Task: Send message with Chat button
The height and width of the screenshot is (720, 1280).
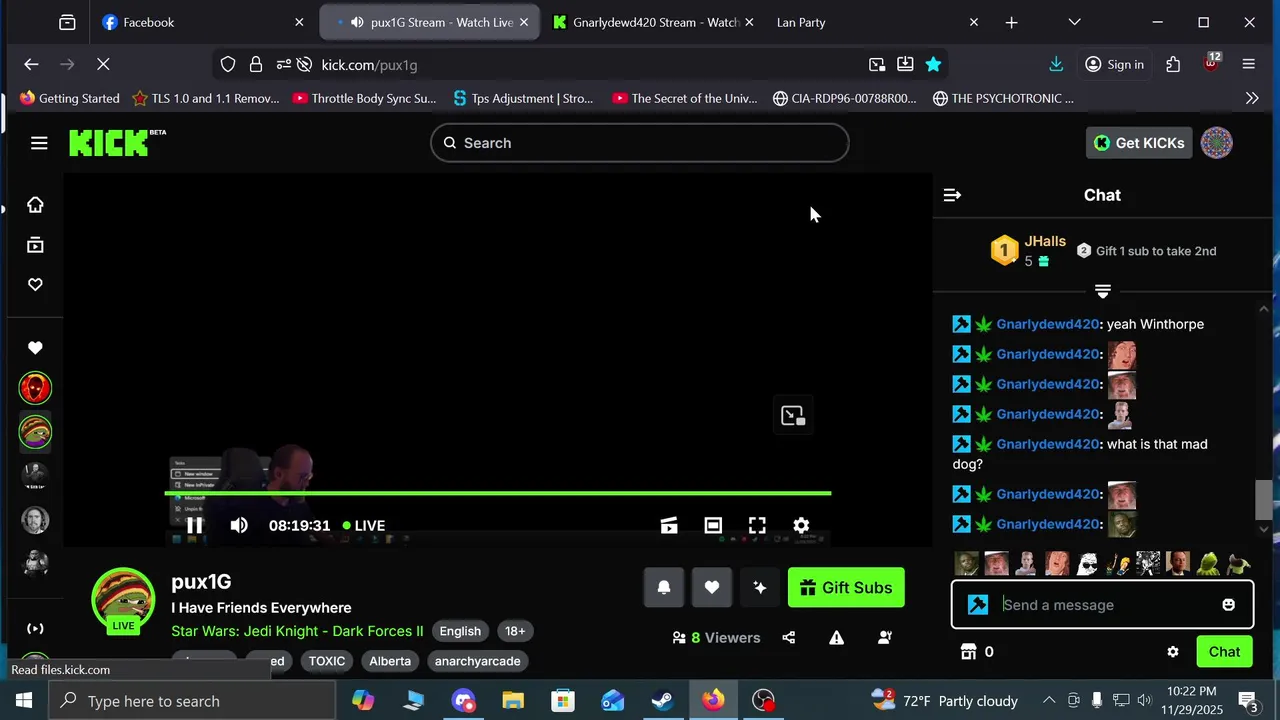Action: click(1224, 652)
